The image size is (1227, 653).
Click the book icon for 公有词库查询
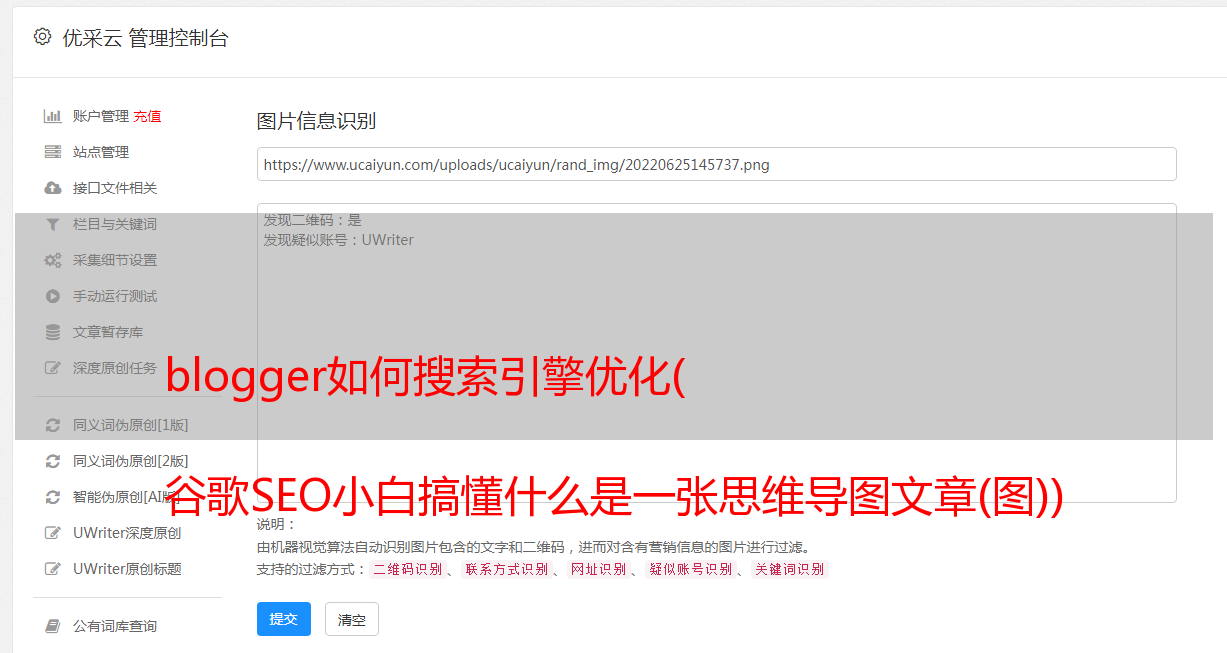click(x=53, y=626)
